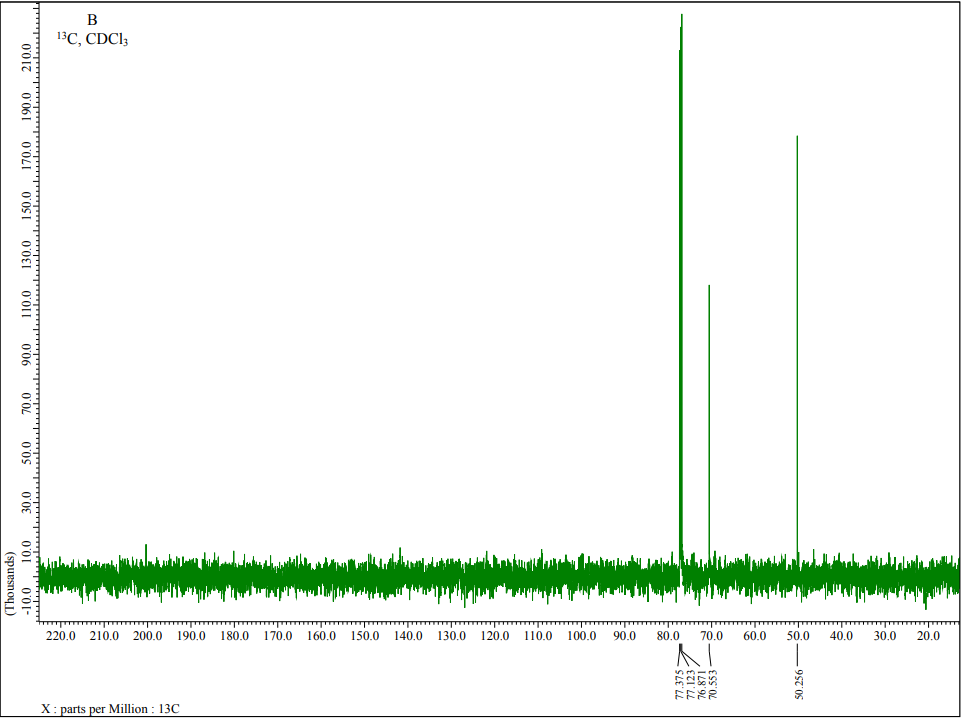Click the 210.0 y-axis tick label
The width and height of the screenshot is (962, 719).
[x=27, y=58]
